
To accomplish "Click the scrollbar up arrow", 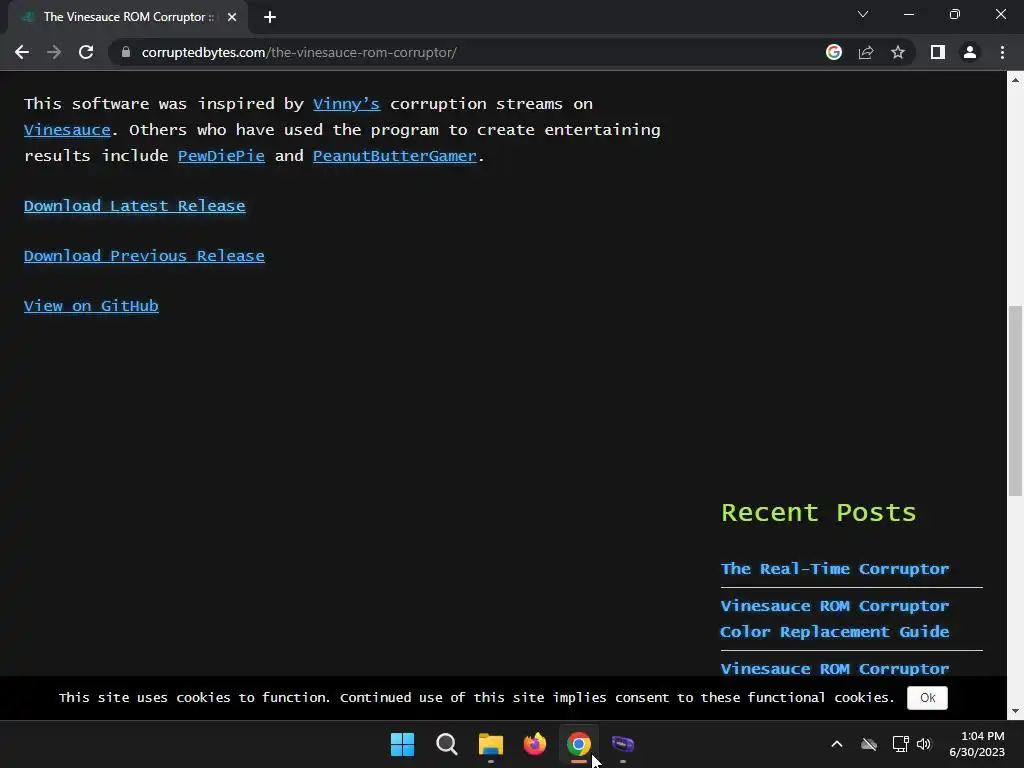I will coord(1015,80).
